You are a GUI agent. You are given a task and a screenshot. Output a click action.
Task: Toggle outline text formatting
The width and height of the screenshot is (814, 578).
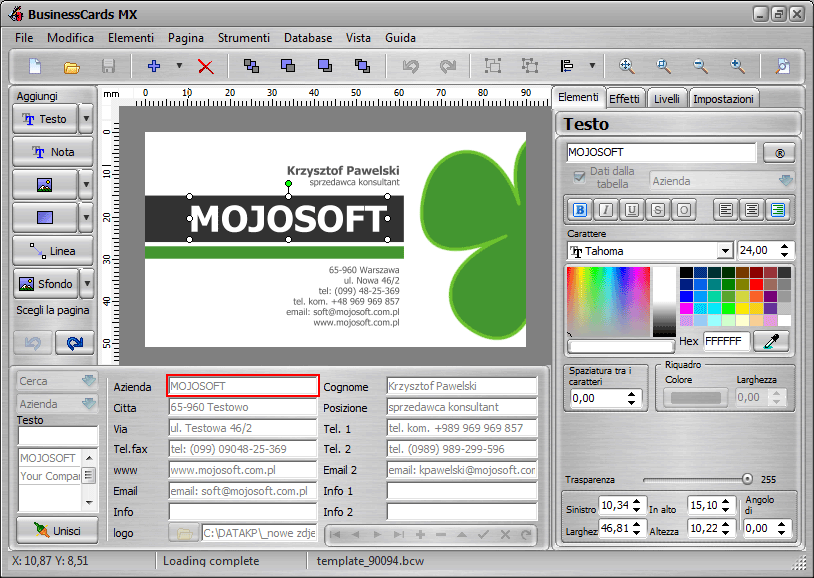click(684, 210)
